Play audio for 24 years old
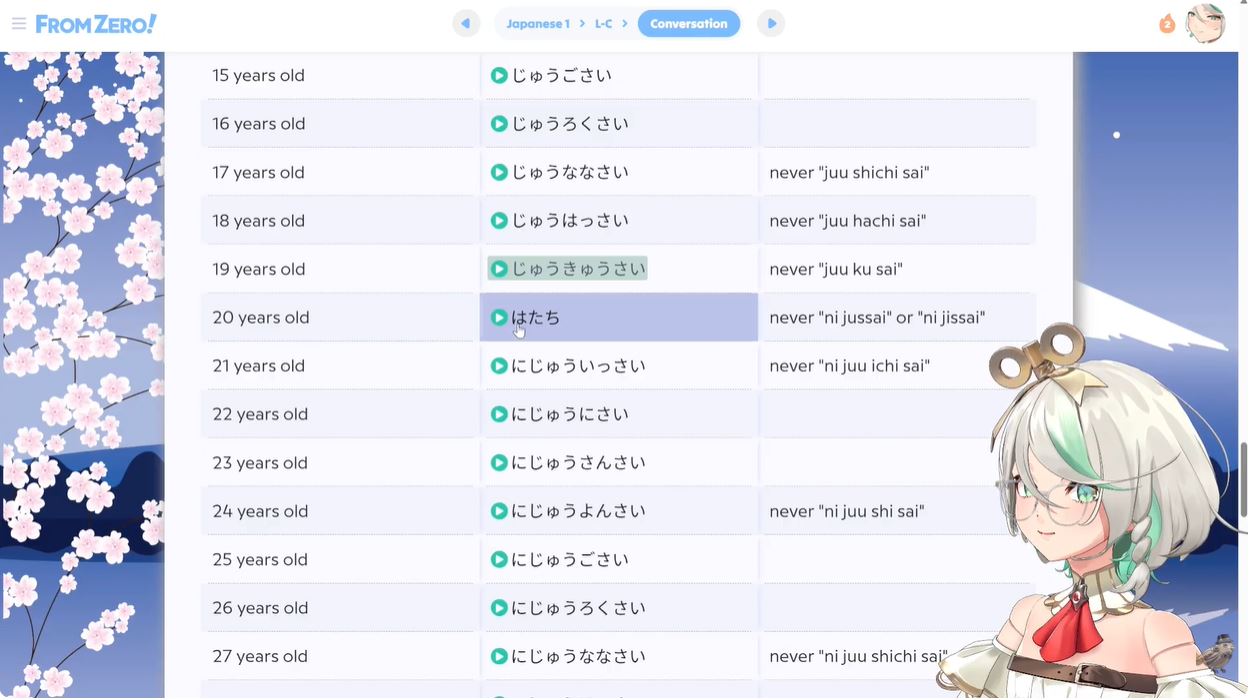Image resolution: width=1249 pixels, height=700 pixels. 499,511
